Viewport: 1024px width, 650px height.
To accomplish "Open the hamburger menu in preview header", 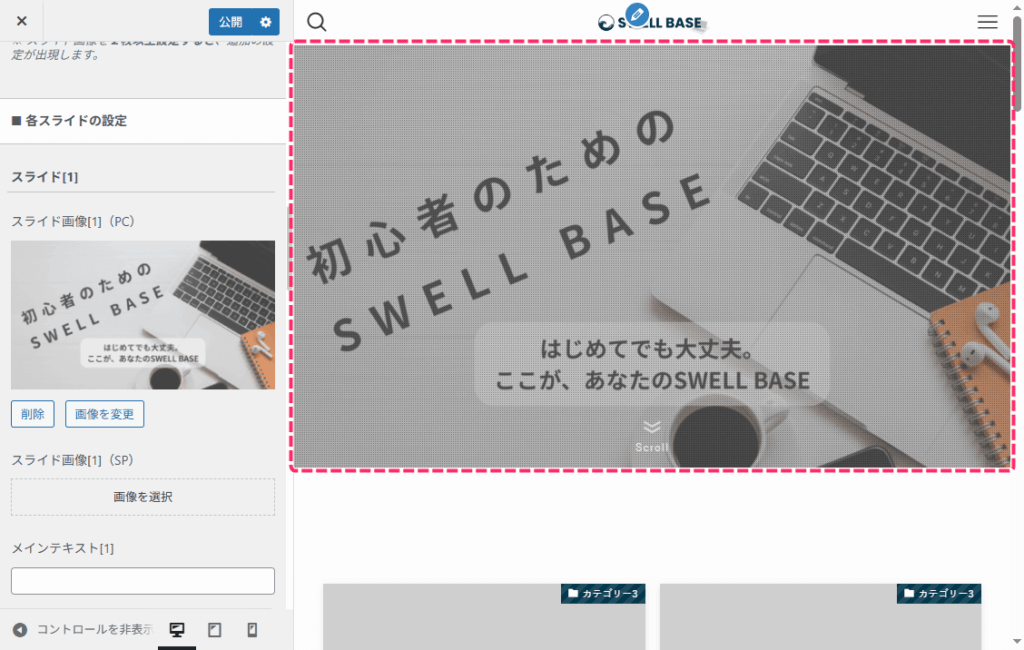I will (x=987, y=22).
